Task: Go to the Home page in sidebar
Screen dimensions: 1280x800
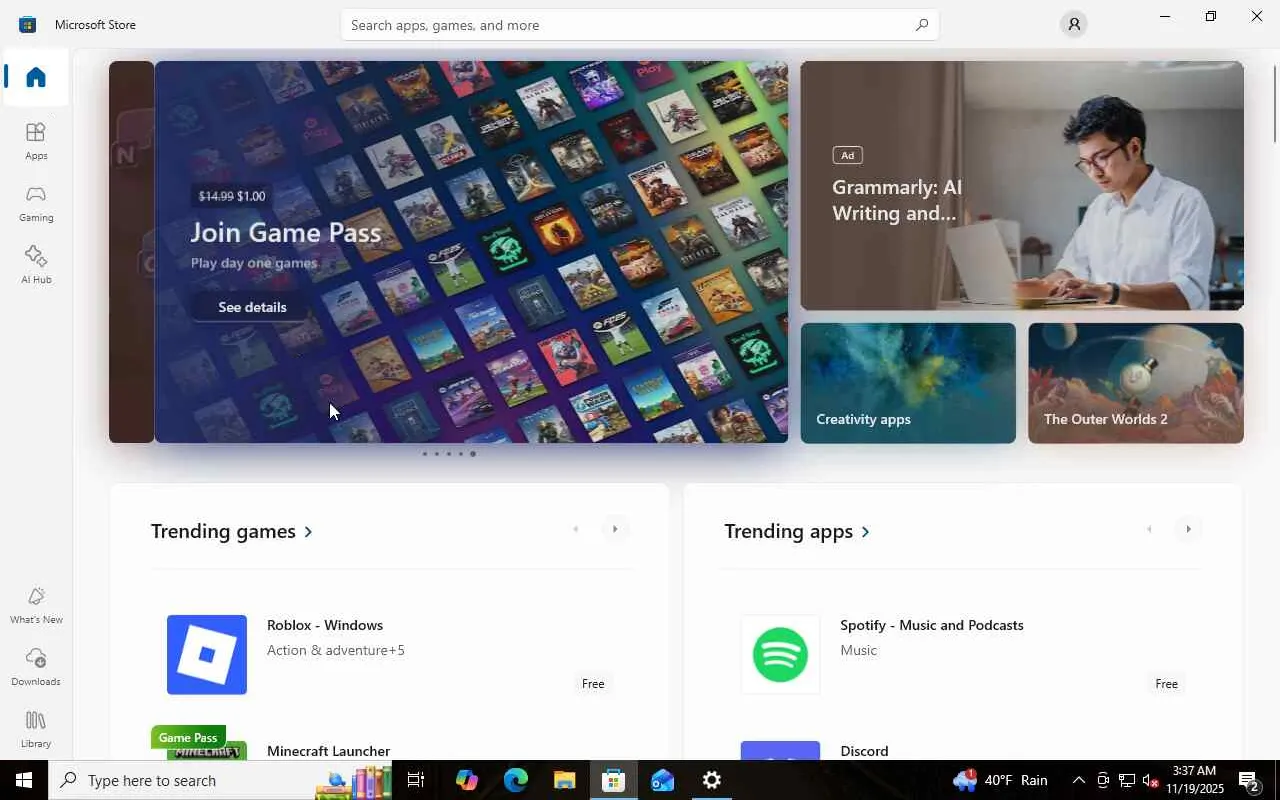Action: (x=36, y=77)
